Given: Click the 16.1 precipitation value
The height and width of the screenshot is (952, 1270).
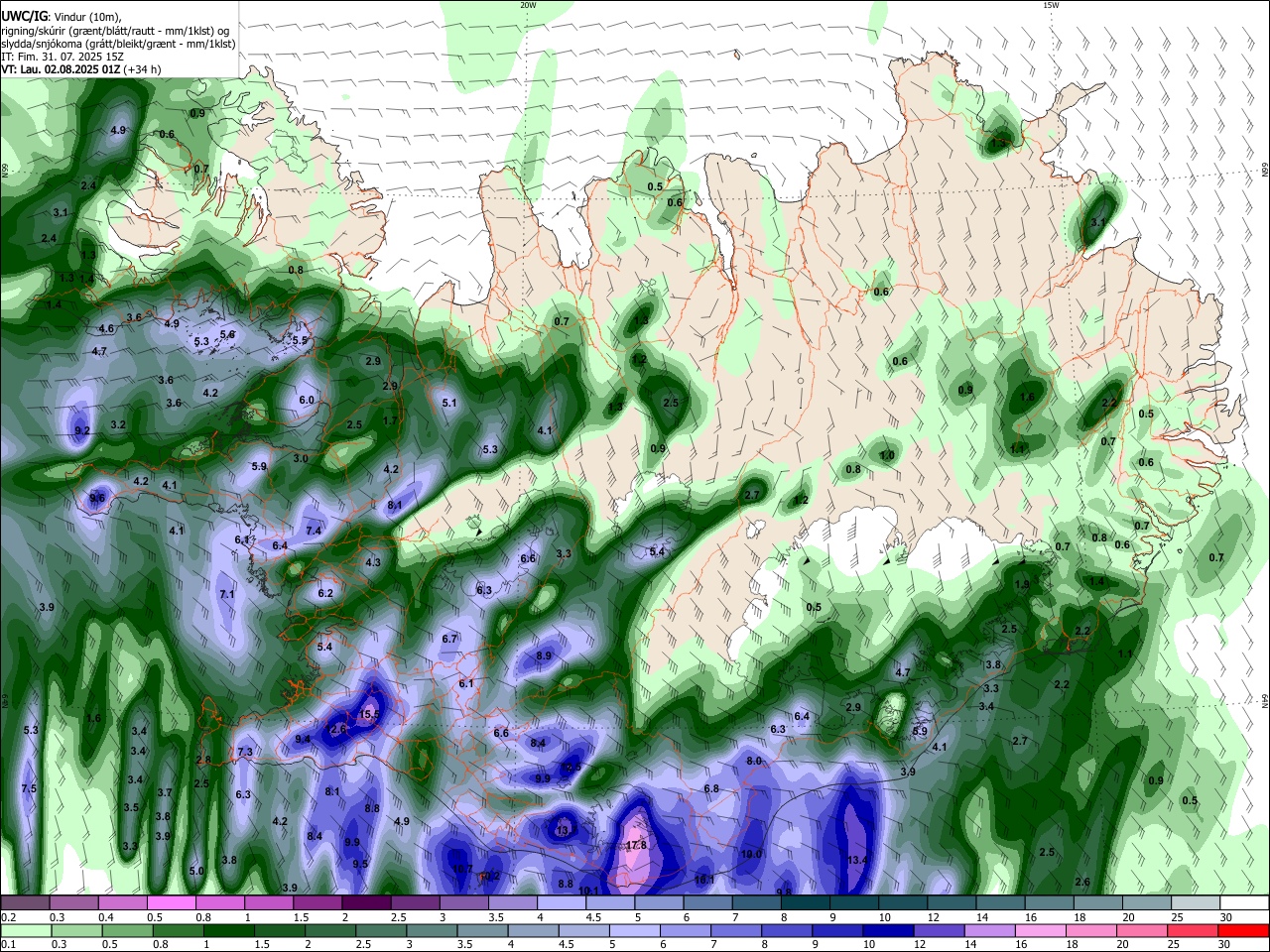Looking at the screenshot, I should (x=704, y=880).
